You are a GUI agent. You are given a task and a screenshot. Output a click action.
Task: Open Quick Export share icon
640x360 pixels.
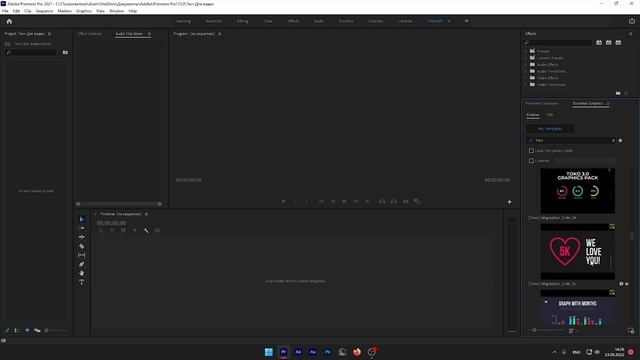(632, 21)
